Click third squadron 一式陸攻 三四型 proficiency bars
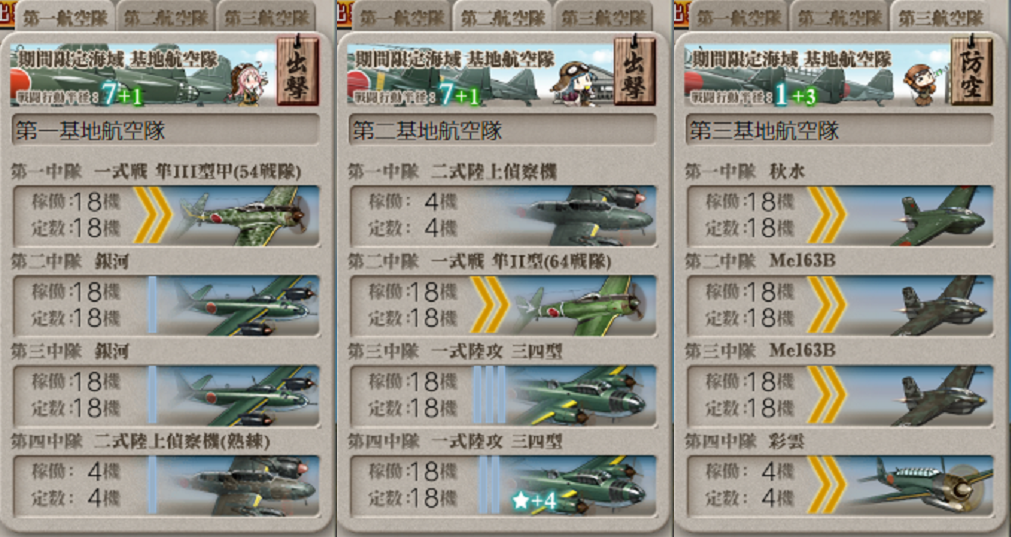Viewport: 1011px width, 537px height. [489, 395]
